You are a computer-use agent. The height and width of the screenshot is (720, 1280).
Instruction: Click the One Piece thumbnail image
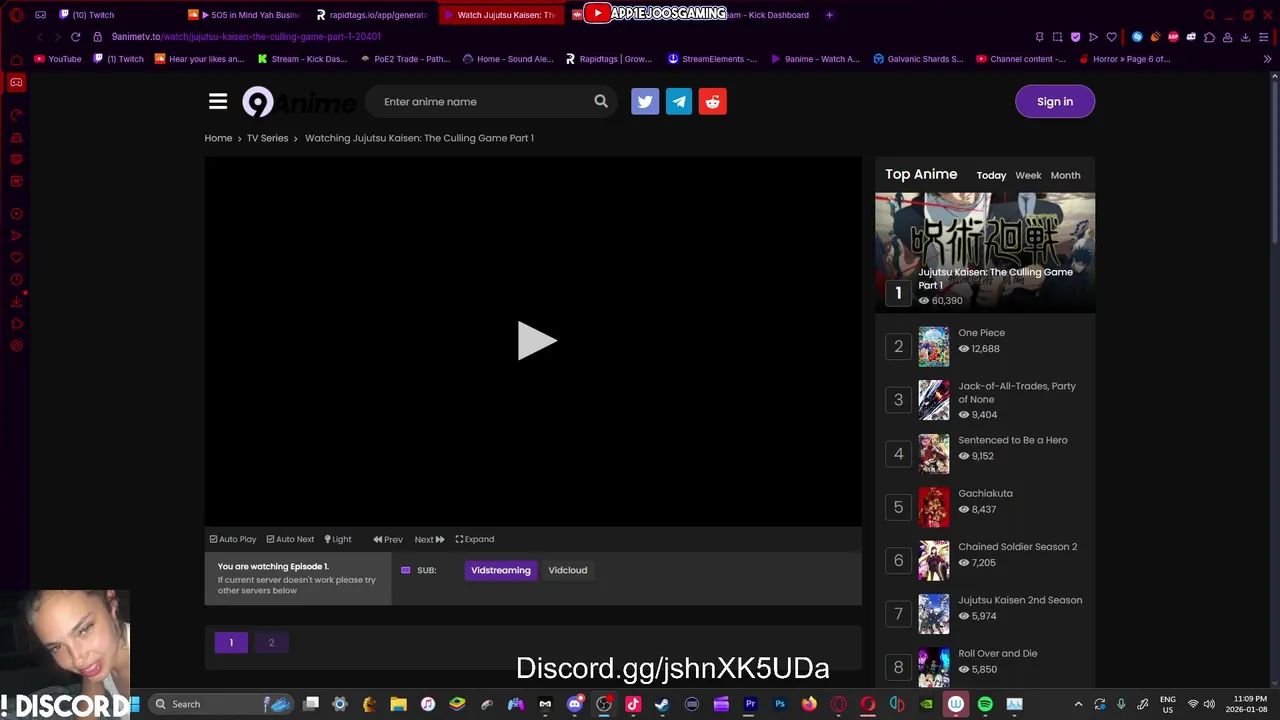click(x=934, y=346)
